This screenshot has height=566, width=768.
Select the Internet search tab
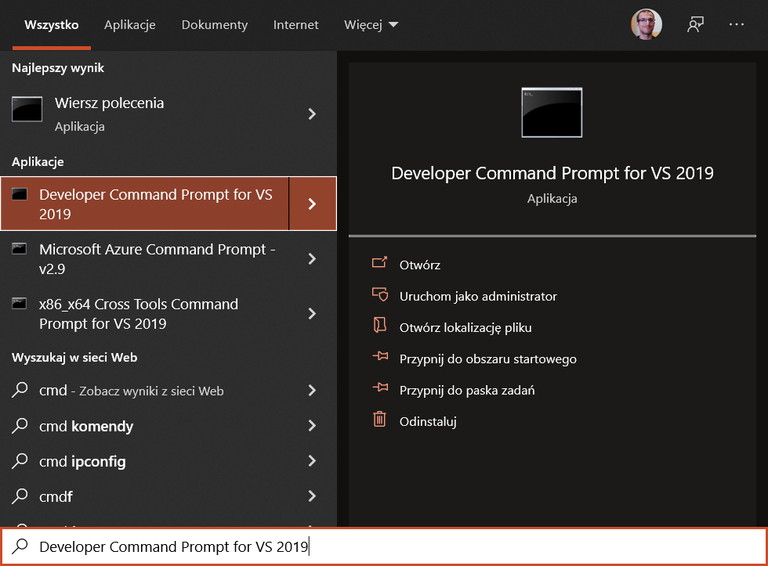(296, 25)
